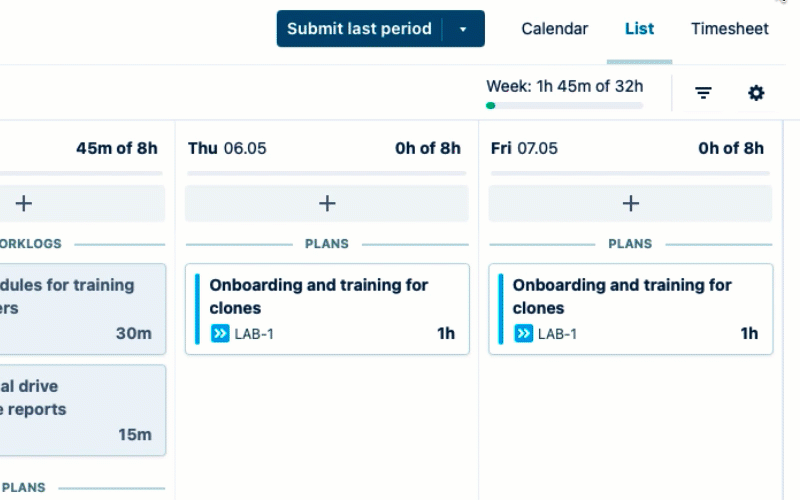Open the 15m worklog card

coord(82,409)
